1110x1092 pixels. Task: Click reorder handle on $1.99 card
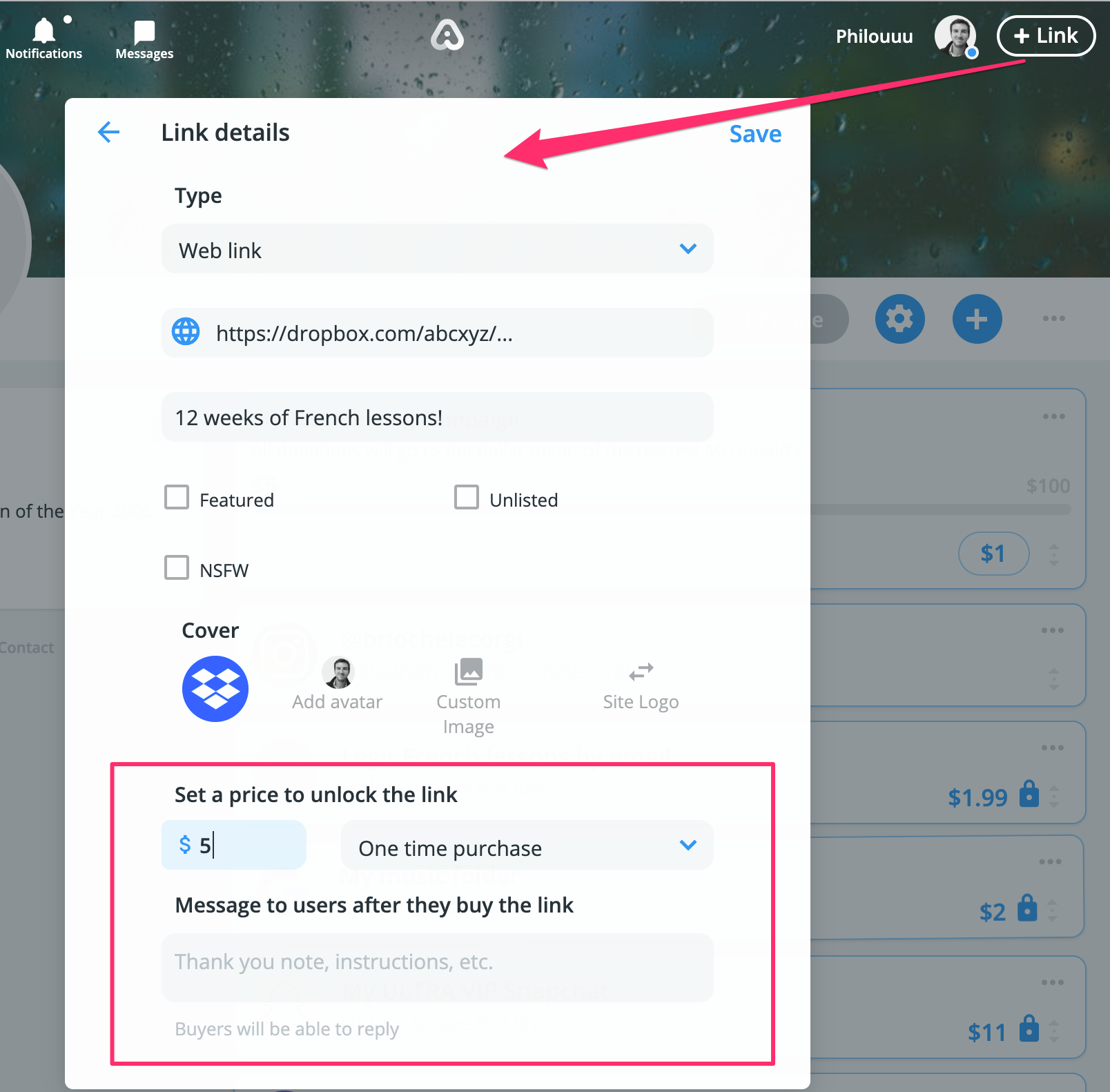point(1053,796)
